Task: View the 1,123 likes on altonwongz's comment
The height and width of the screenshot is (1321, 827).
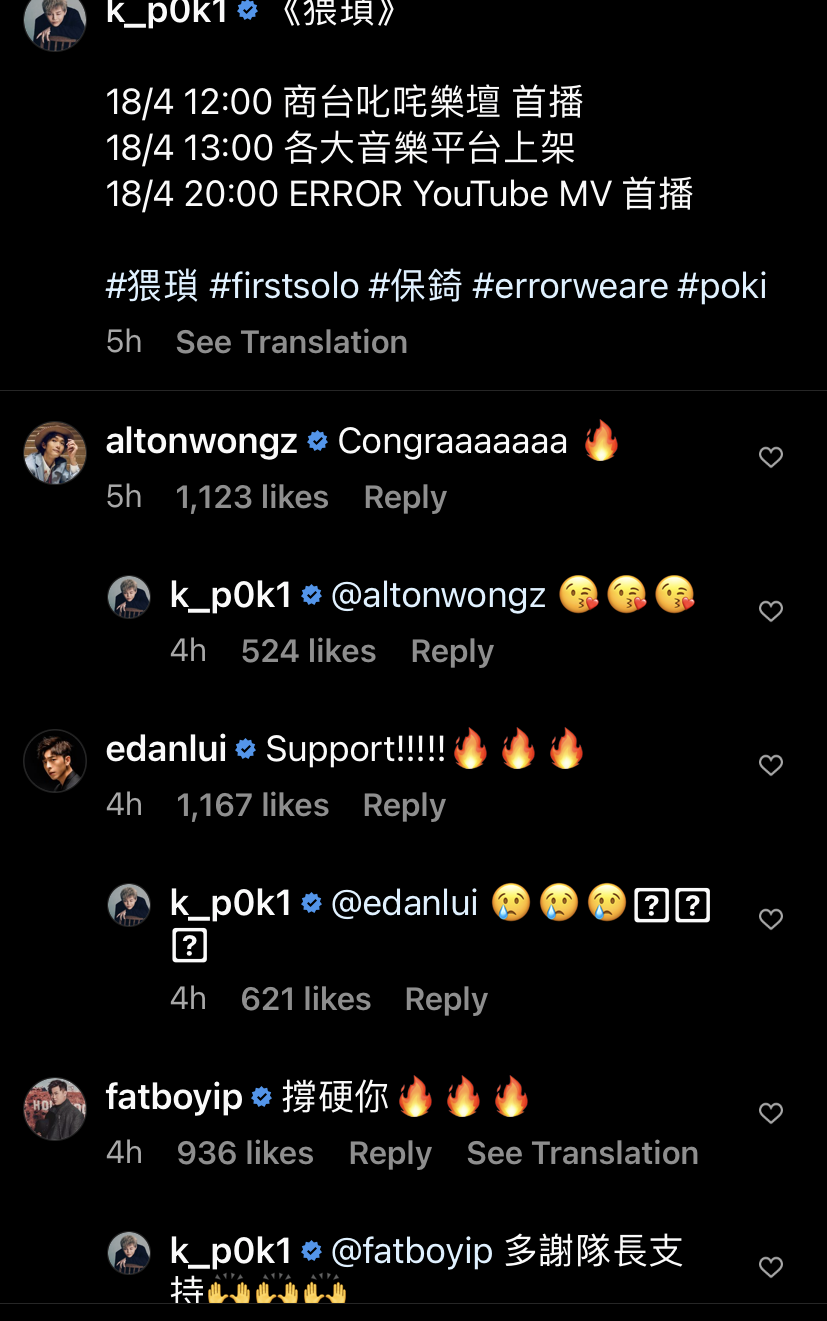Action: (x=252, y=497)
